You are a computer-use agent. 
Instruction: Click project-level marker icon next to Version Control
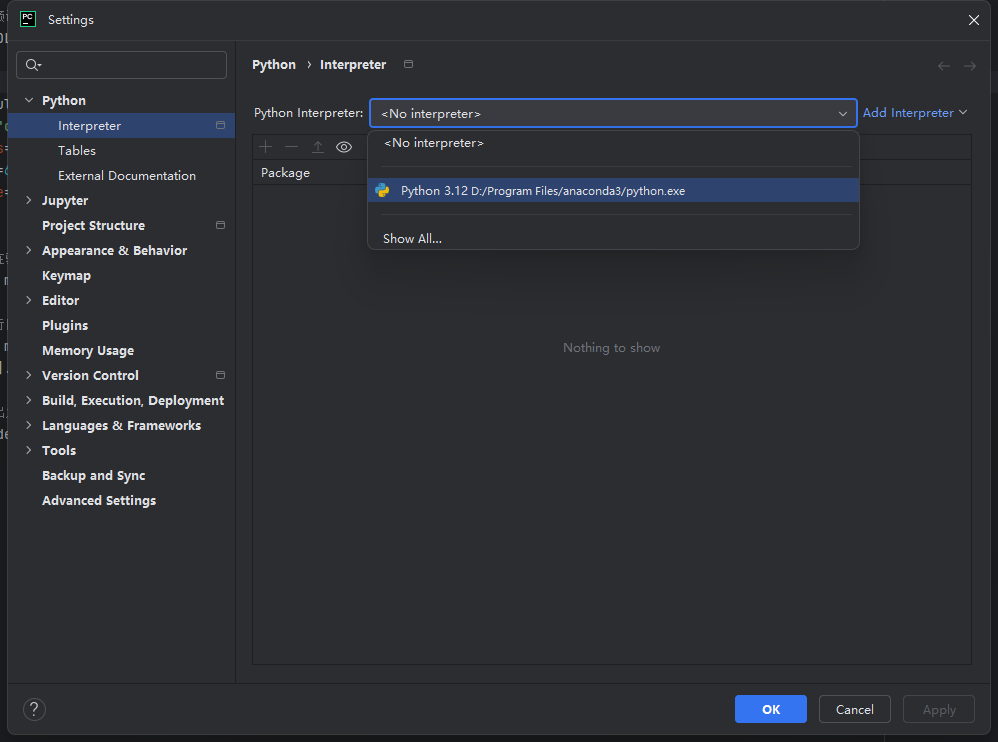click(220, 375)
